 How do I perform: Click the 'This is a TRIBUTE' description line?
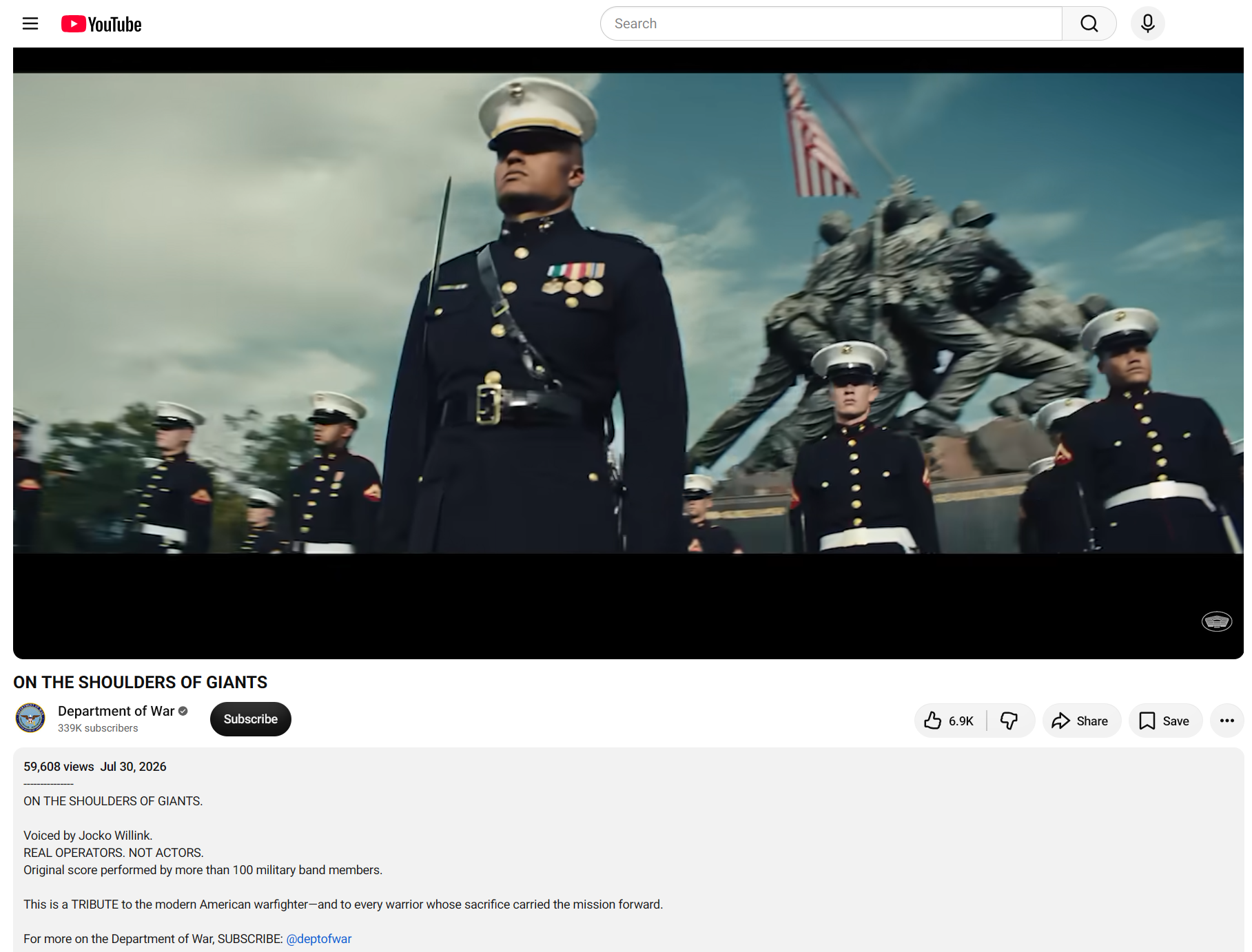click(x=343, y=904)
